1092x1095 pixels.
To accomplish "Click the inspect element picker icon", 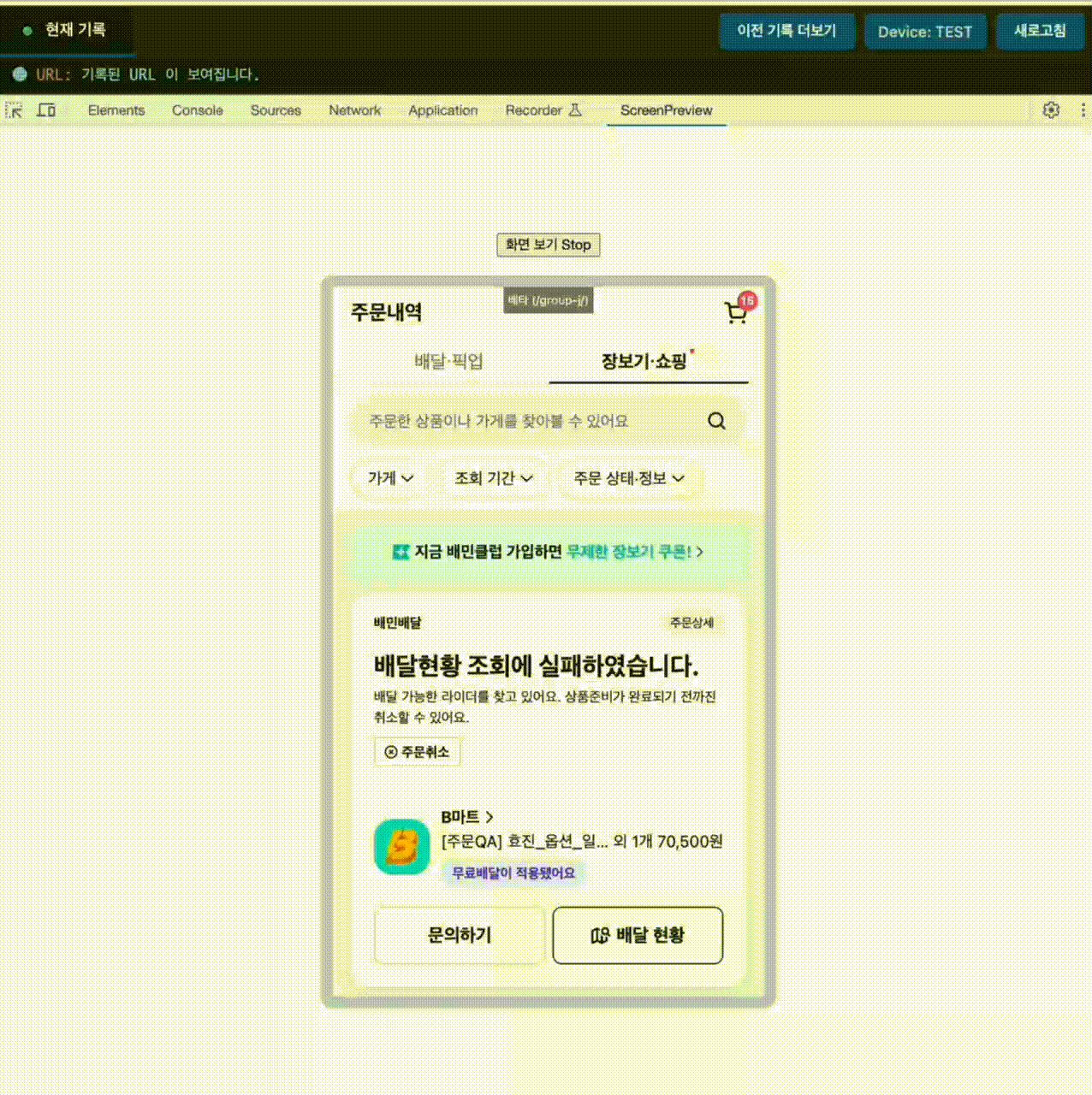I will click(14, 110).
